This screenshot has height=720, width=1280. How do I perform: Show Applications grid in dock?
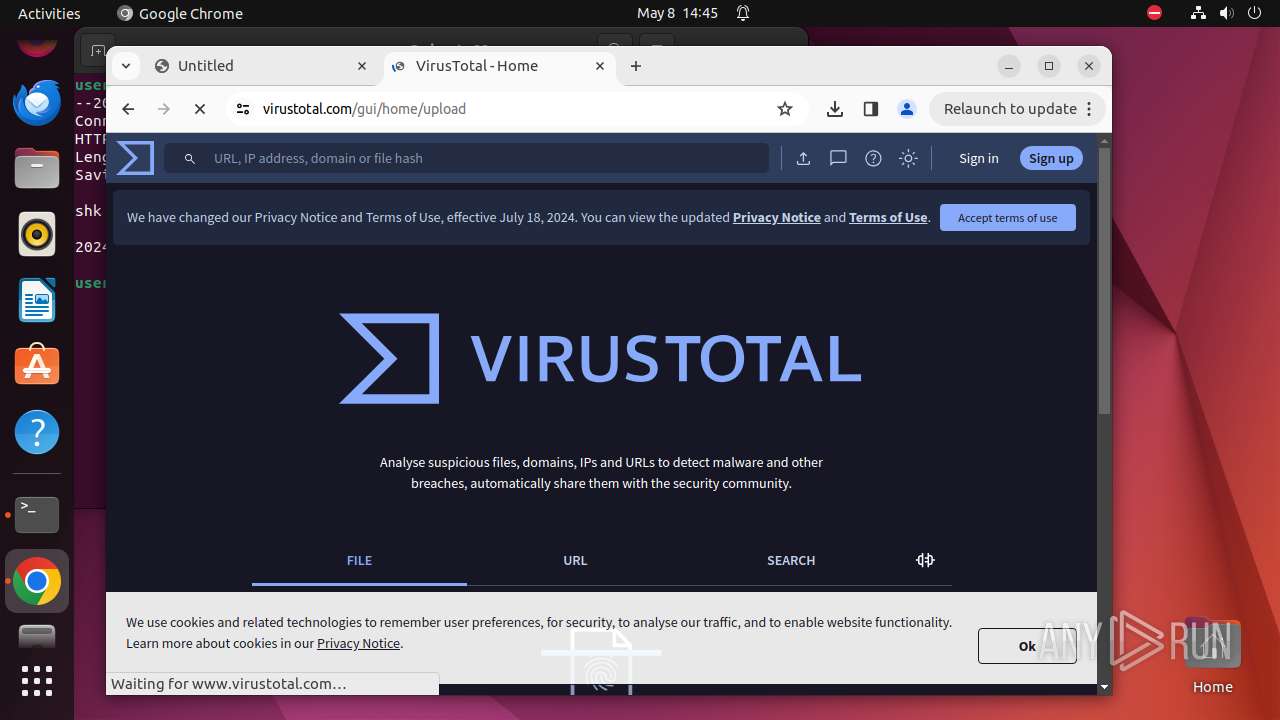pyautogui.click(x=37, y=680)
